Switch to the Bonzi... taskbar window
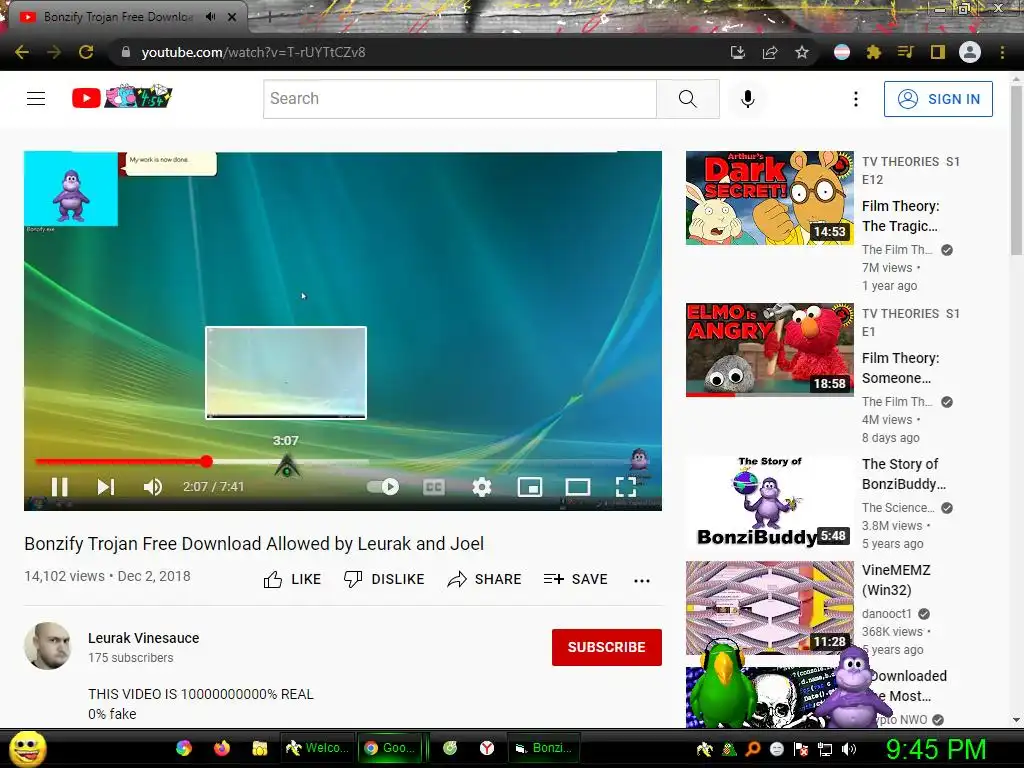 (x=543, y=748)
